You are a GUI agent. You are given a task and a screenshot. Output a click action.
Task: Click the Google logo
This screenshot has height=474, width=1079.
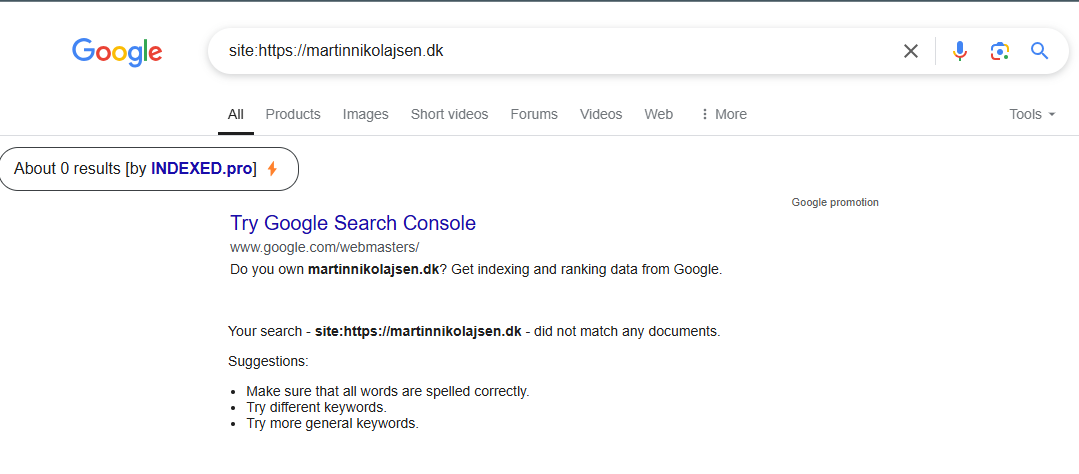117,52
